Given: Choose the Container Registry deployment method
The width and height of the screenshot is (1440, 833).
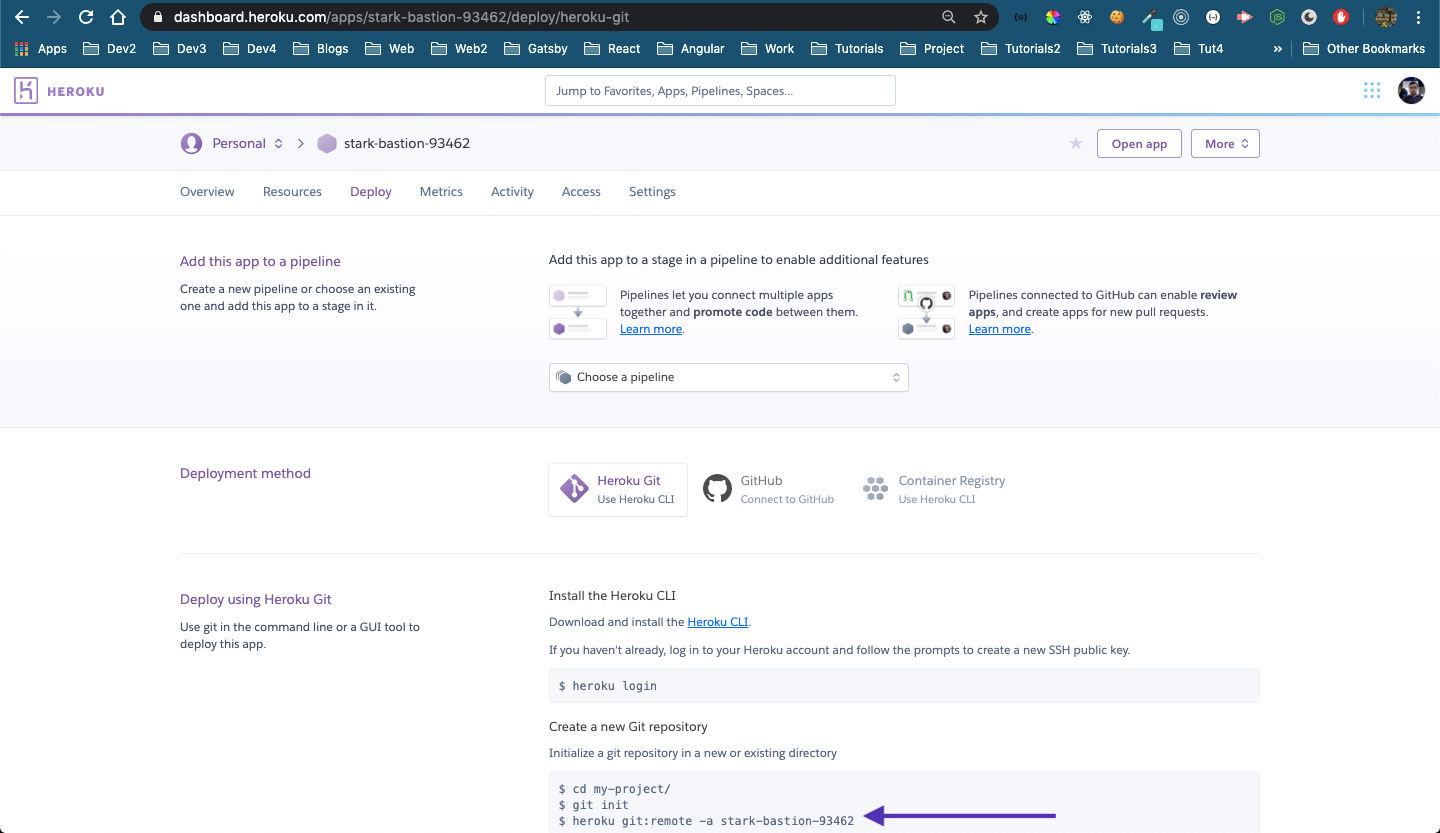Looking at the screenshot, I should (934, 489).
